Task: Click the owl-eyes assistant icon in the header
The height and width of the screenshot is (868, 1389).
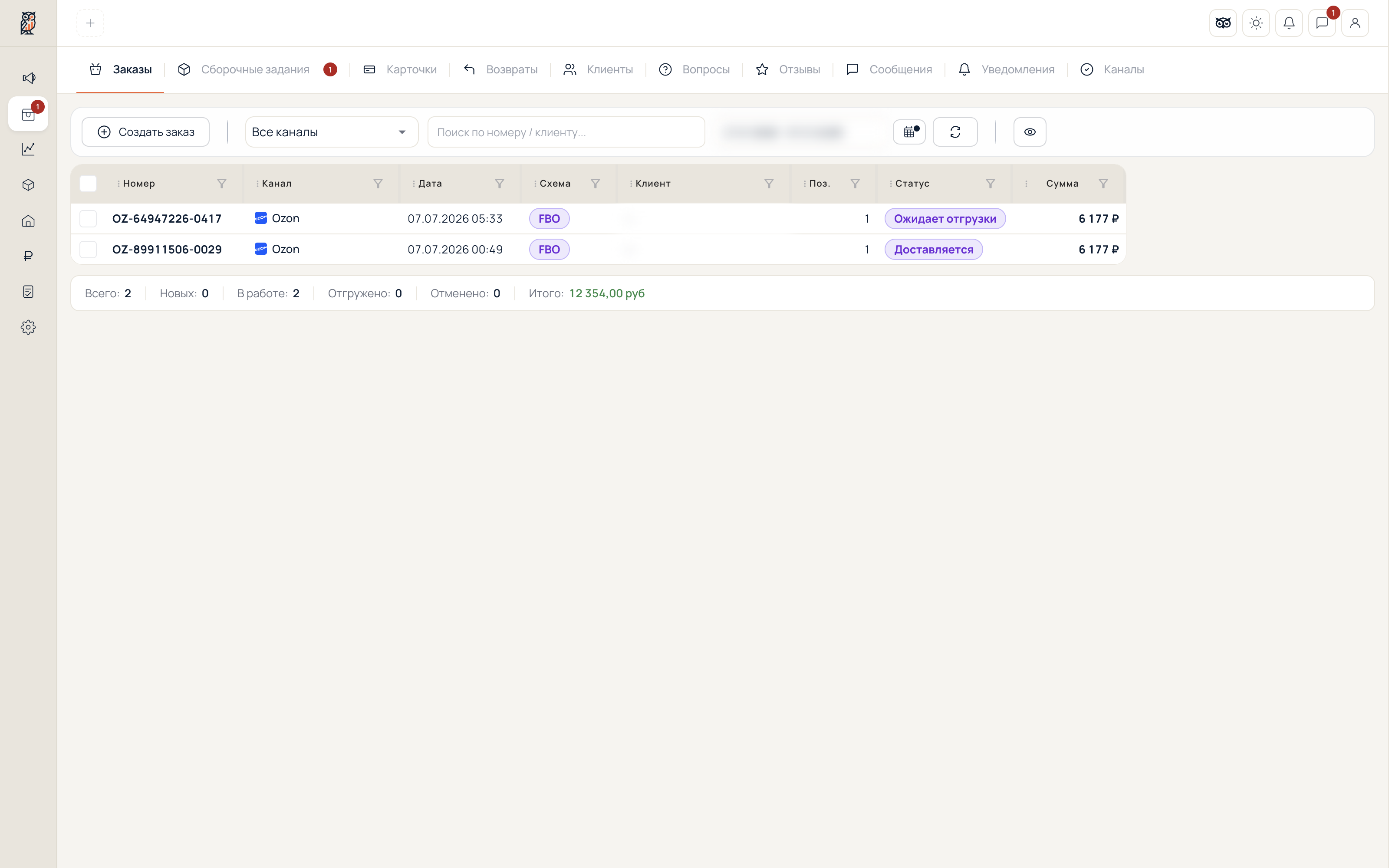Action: tap(1223, 23)
